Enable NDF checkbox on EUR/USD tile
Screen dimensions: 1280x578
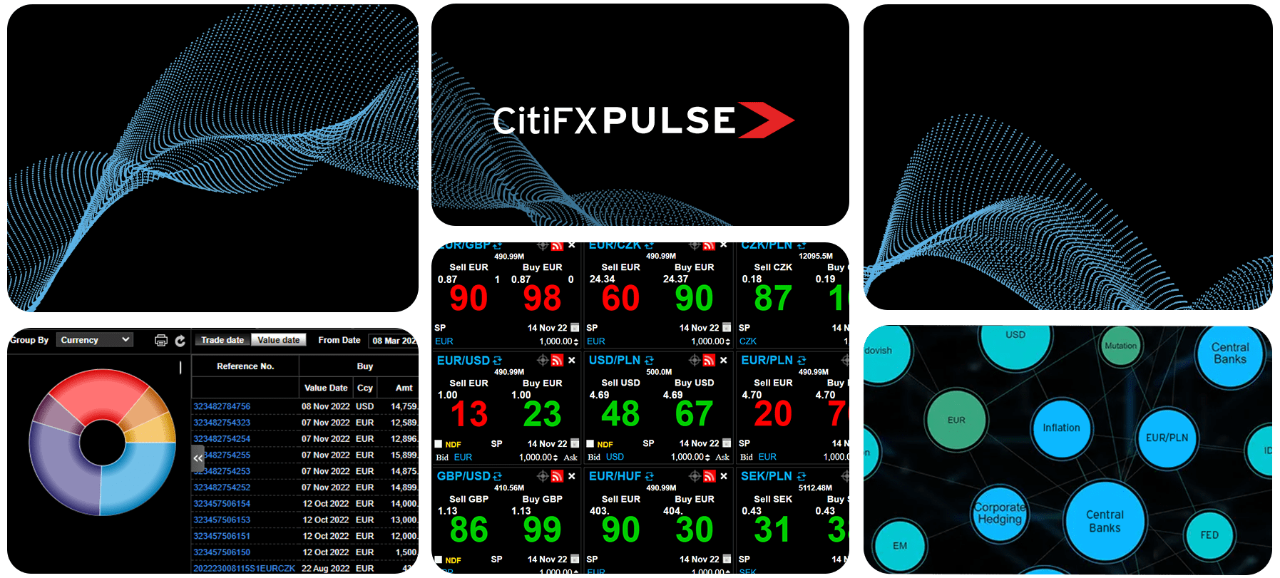(x=439, y=444)
